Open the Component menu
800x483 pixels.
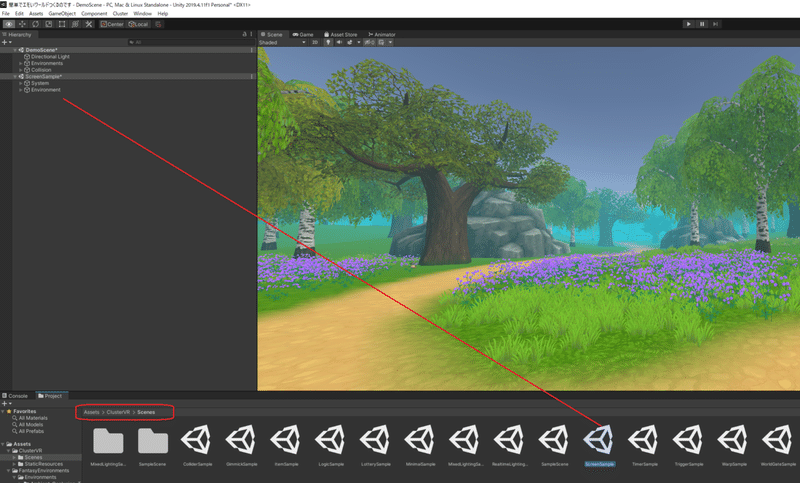[x=94, y=14]
